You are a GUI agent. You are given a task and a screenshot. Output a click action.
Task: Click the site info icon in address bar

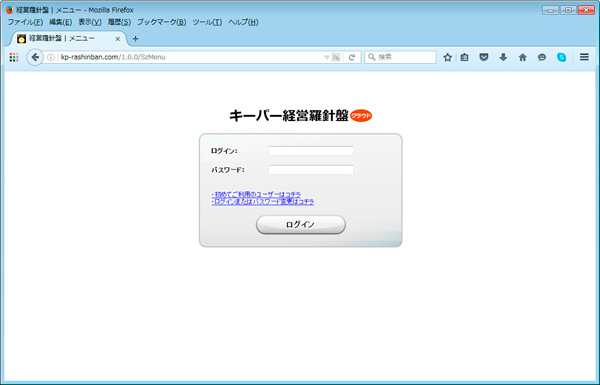point(51,57)
